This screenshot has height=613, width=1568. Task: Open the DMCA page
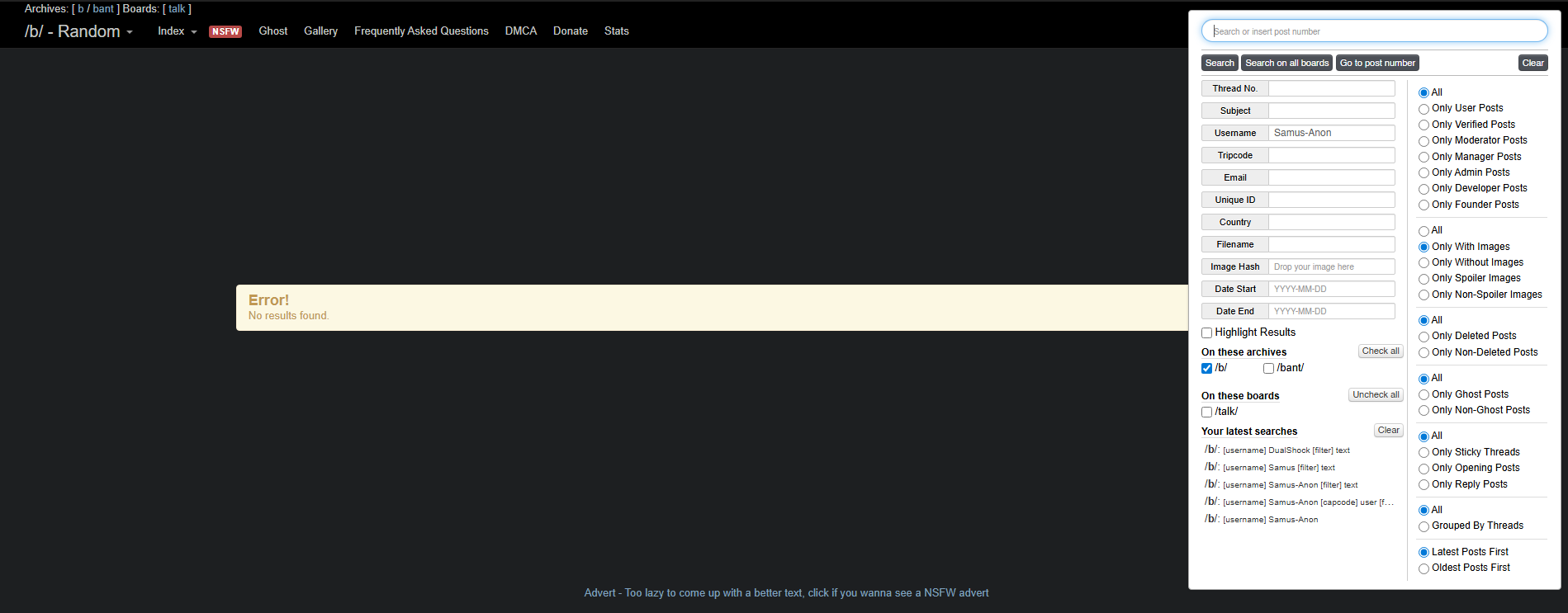click(x=521, y=31)
